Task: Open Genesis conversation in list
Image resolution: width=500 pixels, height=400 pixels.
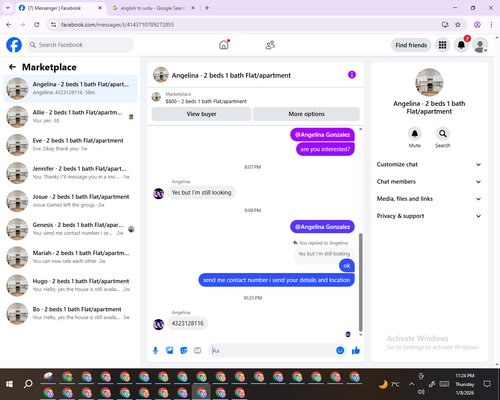Action: (x=70, y=229)
